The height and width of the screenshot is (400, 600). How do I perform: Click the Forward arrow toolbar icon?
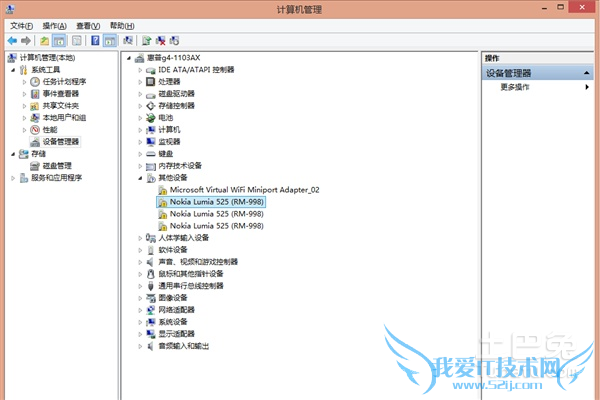click(26, 41)
